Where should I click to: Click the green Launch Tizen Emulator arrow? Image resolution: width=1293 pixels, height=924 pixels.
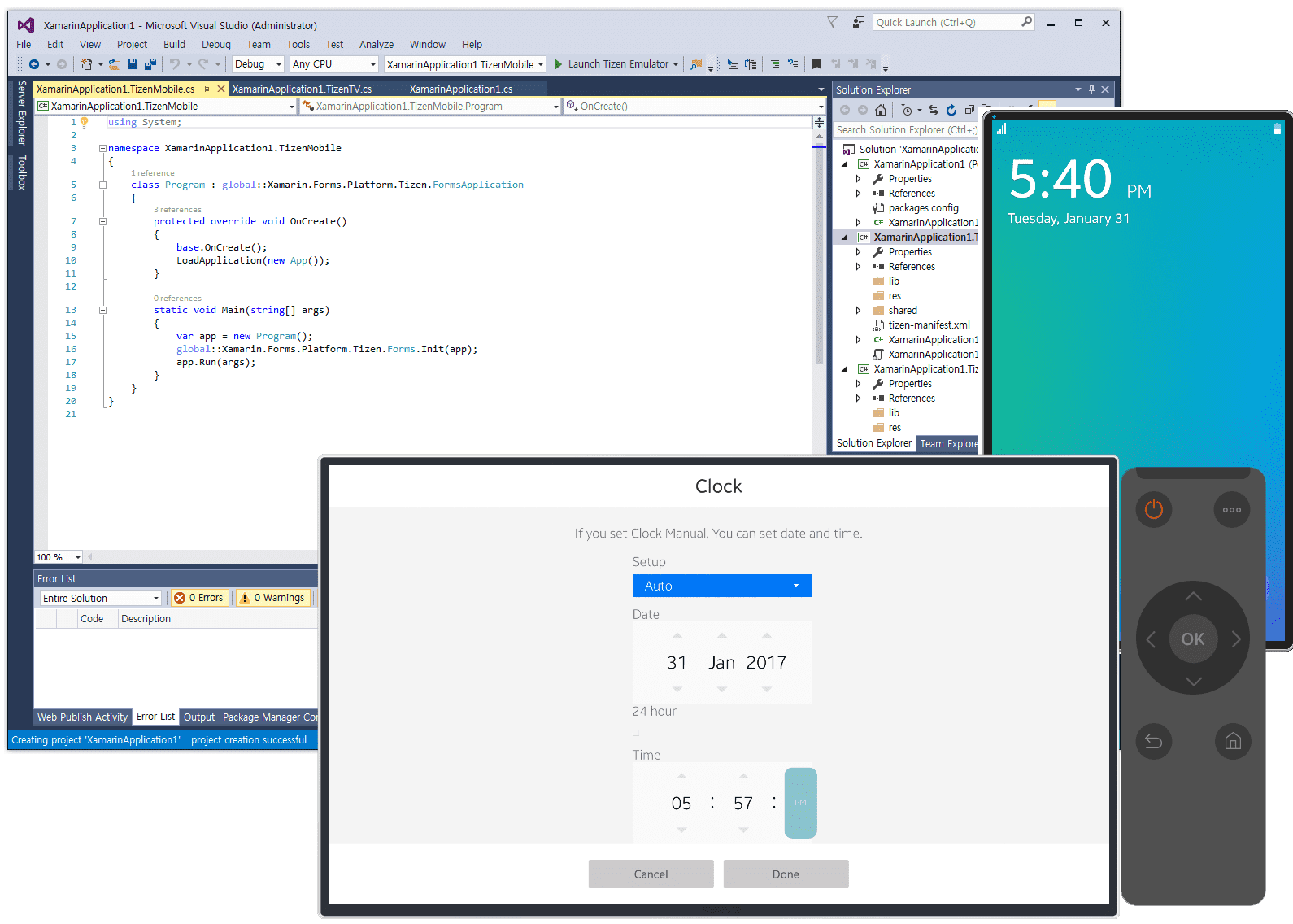(559, 64)
